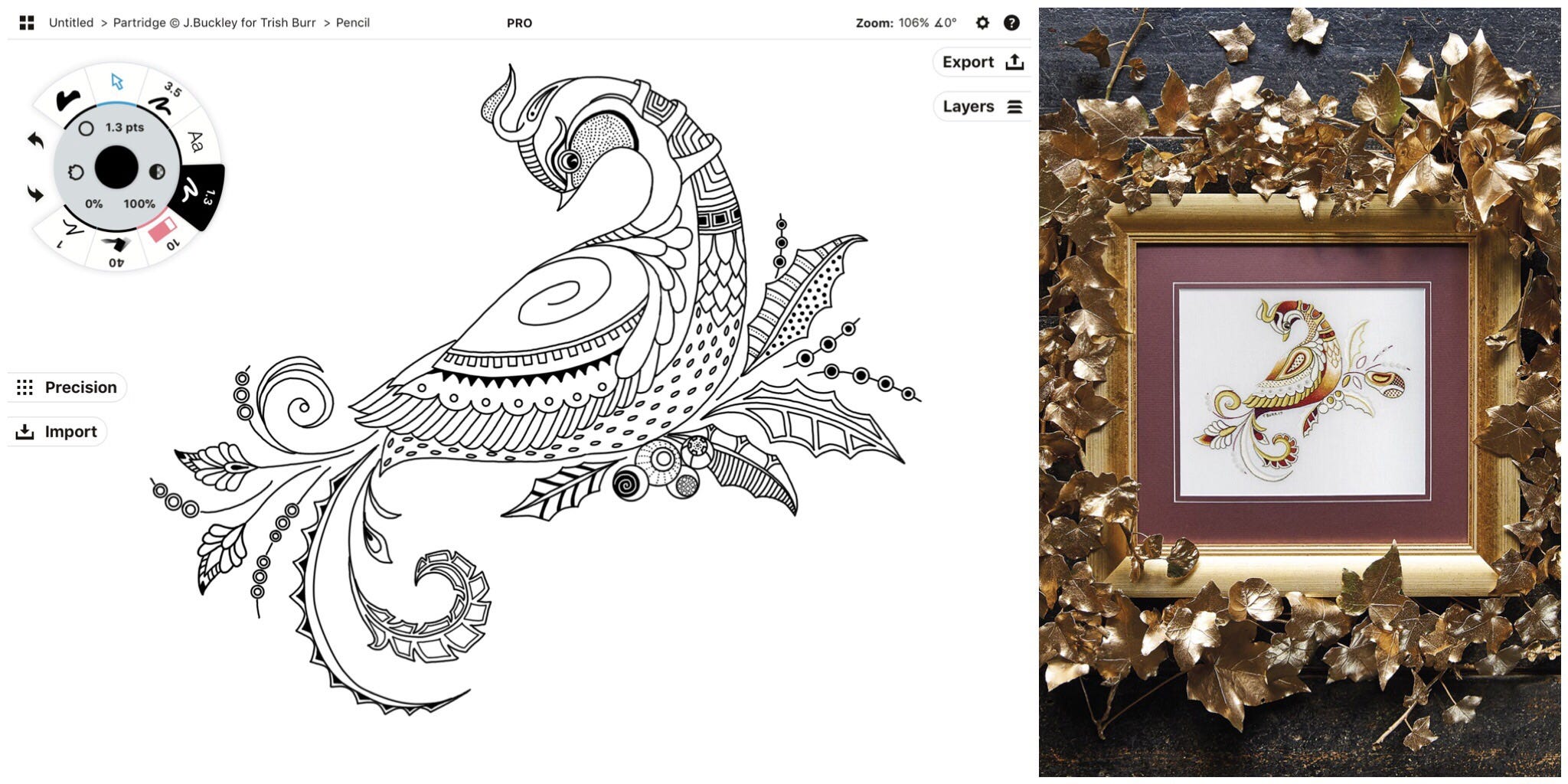Click the Export button
The height and width of the screenshot is (784, 1568).
(x=982, y=62)
